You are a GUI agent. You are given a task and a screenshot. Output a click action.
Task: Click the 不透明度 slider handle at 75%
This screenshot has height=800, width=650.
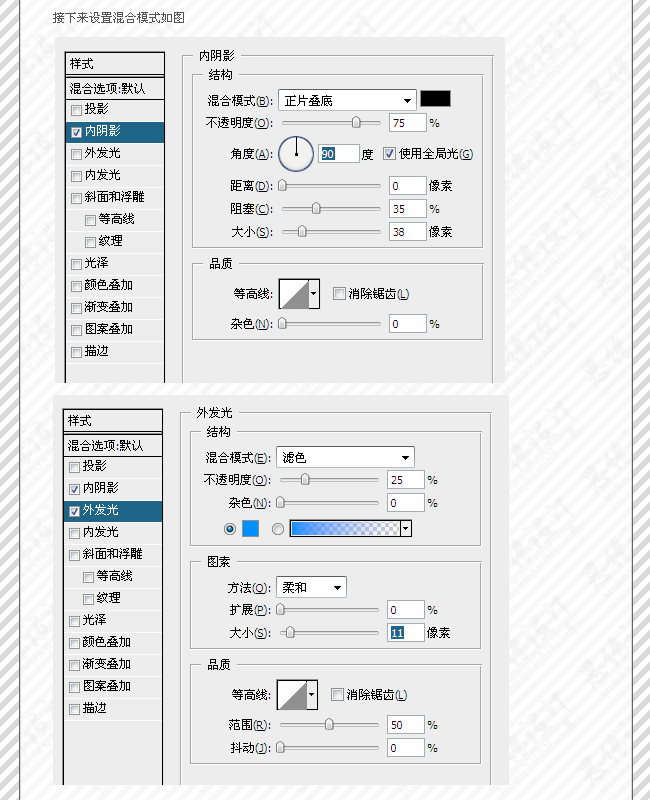click(x=356, y=122)
